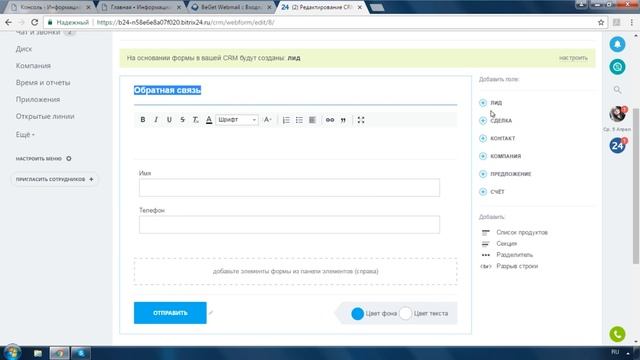Viewport: 640px width, 360px height.
Task: Open Компания in the left menu
Action: 33,66
